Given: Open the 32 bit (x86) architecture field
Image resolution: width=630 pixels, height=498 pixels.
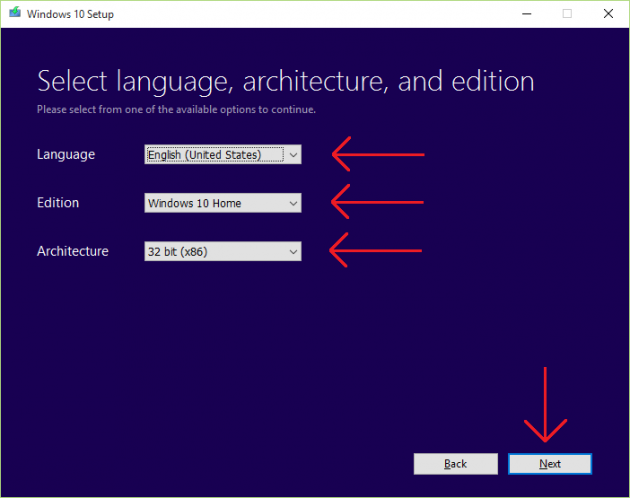Looking at the screenshot, I should (x=214, y=252).
